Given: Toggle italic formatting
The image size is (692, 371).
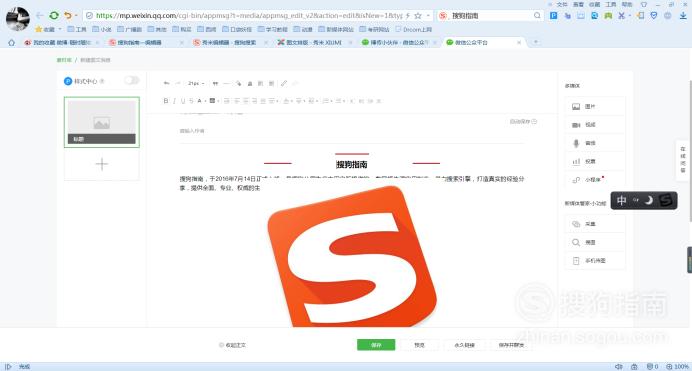Looking at the screenshot, I should coord(174,101).
